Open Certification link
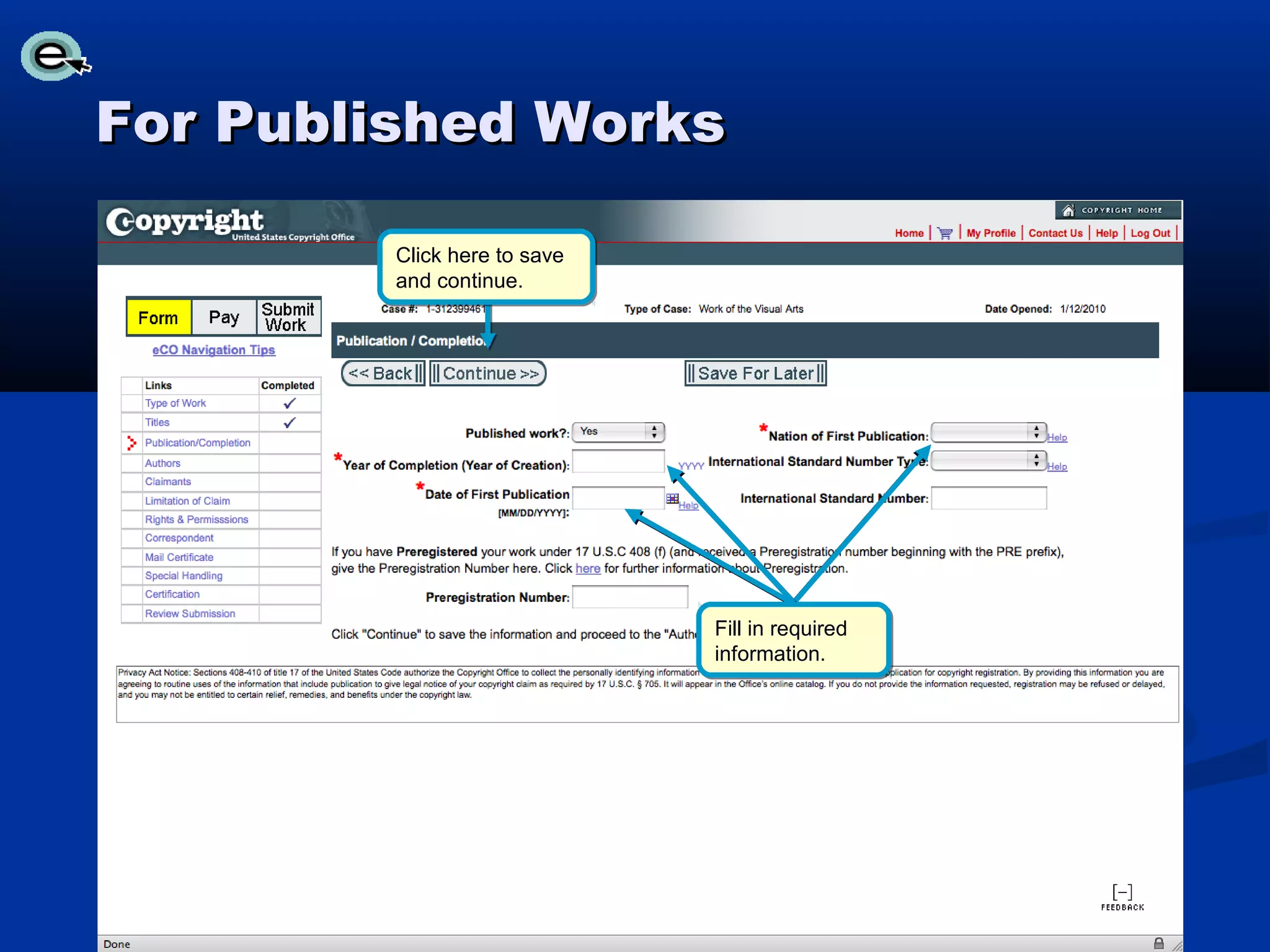Image resolution: width=1270 pixels, height=952 pixels. pos(172,594)
